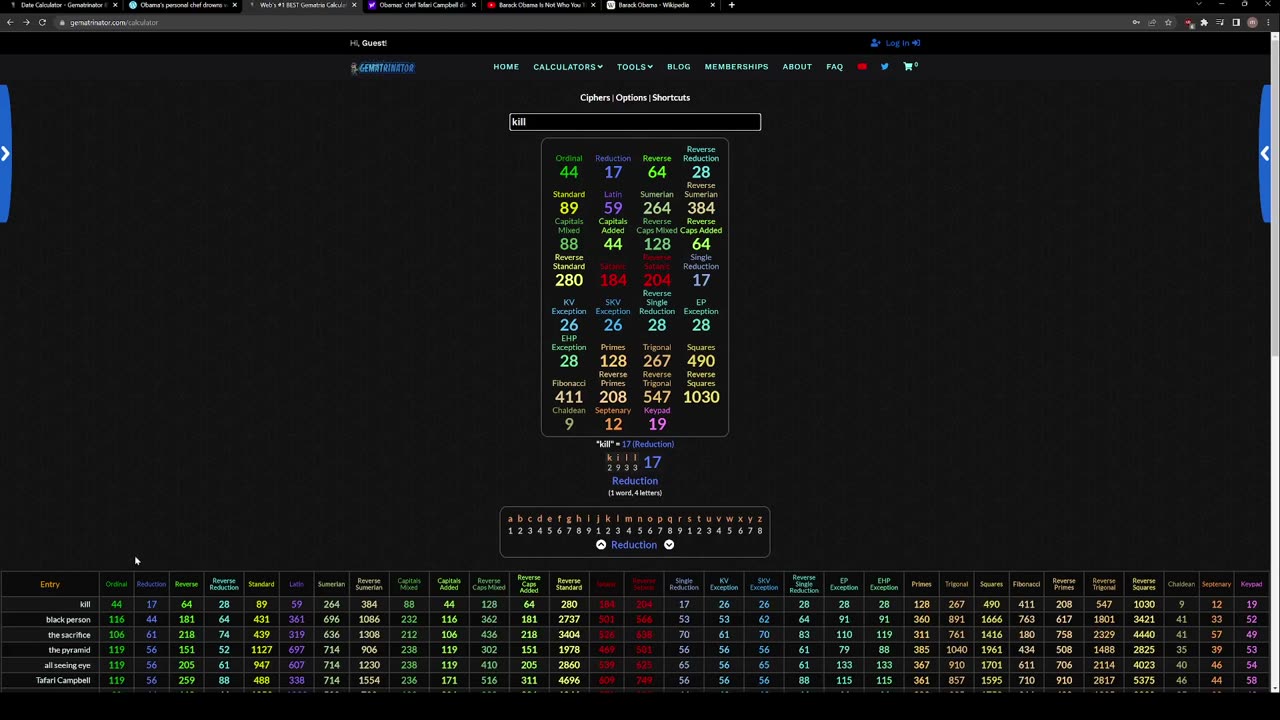This screenshot has height=720, width=1280.
Task: Switch to the Barack Obama Wikipedia tab
Action: click(659, 5)
